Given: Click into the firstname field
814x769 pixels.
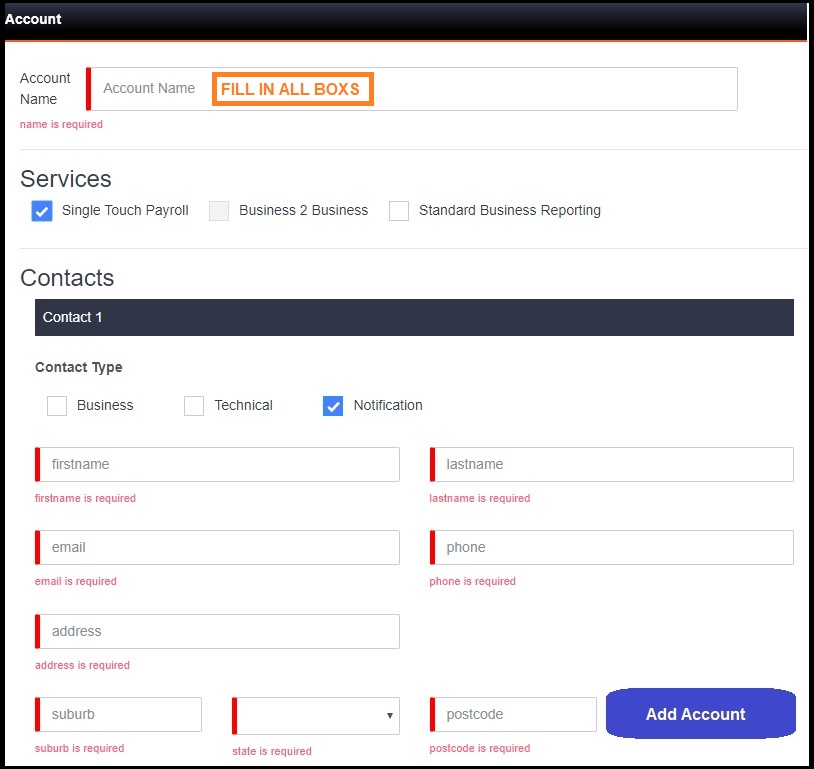Looking at the screenshot, I should pyautogui.click(x=217, y=464).
